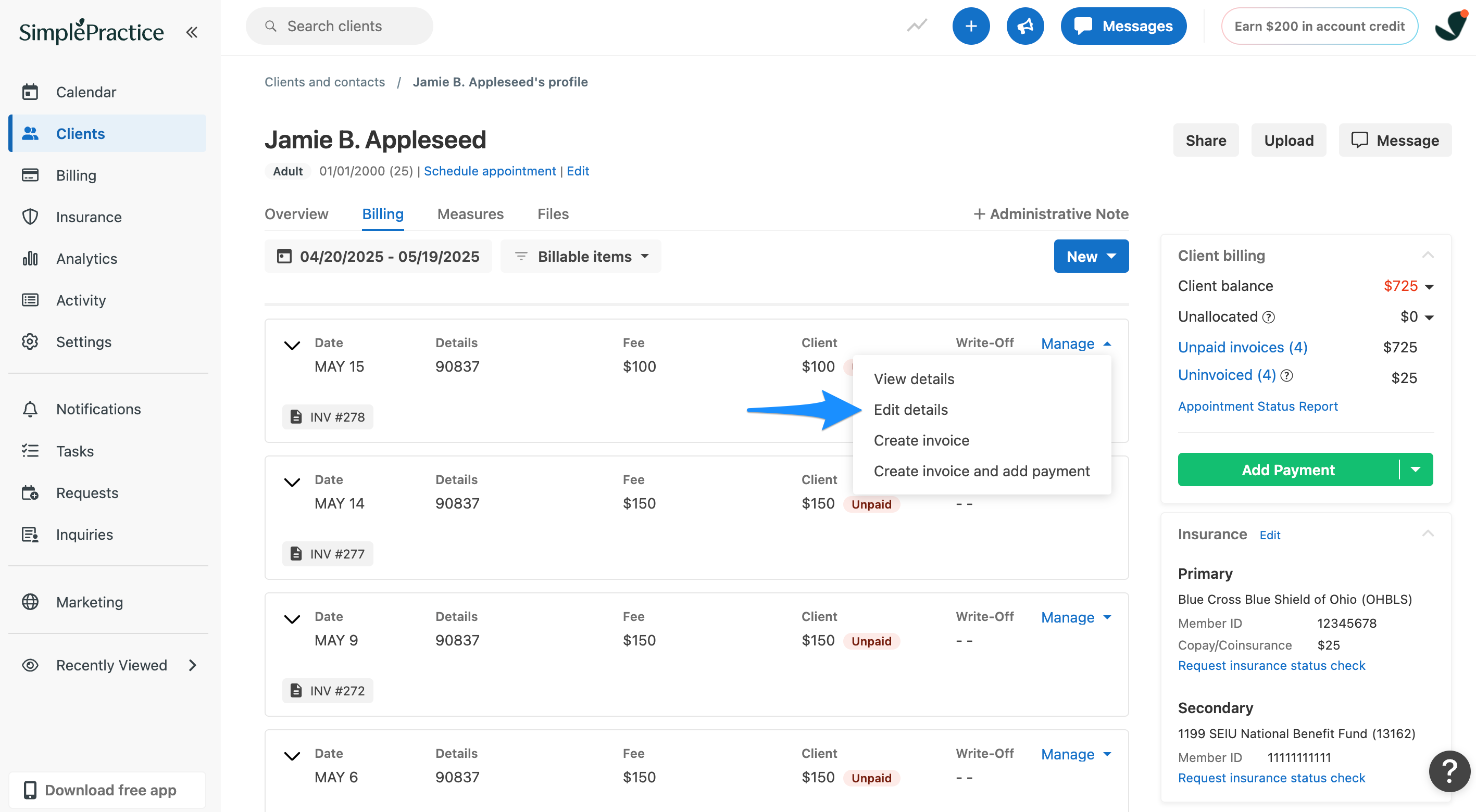This screenshot has height=812, width=1476.
Task: Expand the Client balance $725 dropdown
Action: pyautogui.click(x=1429, y=287)
